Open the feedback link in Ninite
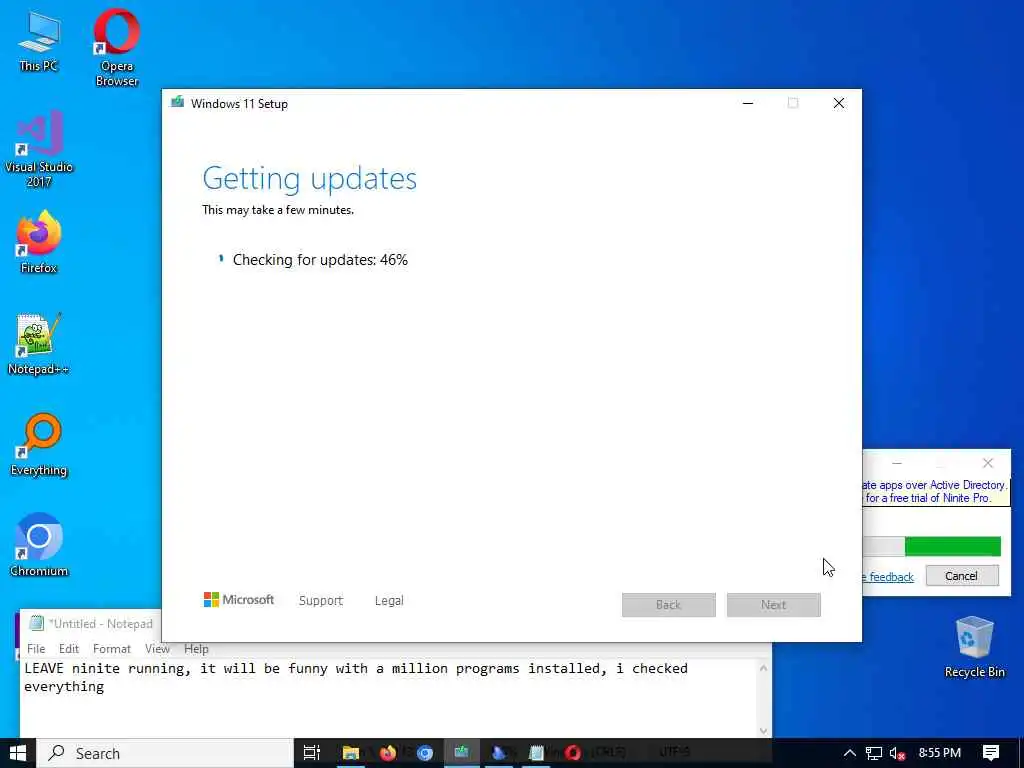Image resolution: width=1024 pixels, height=768 pixels. coord(889,577)
